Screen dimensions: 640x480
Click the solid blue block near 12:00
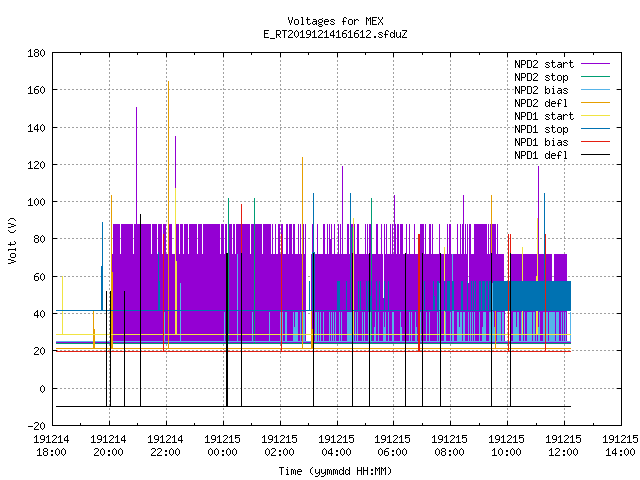(x=531, y=296)
